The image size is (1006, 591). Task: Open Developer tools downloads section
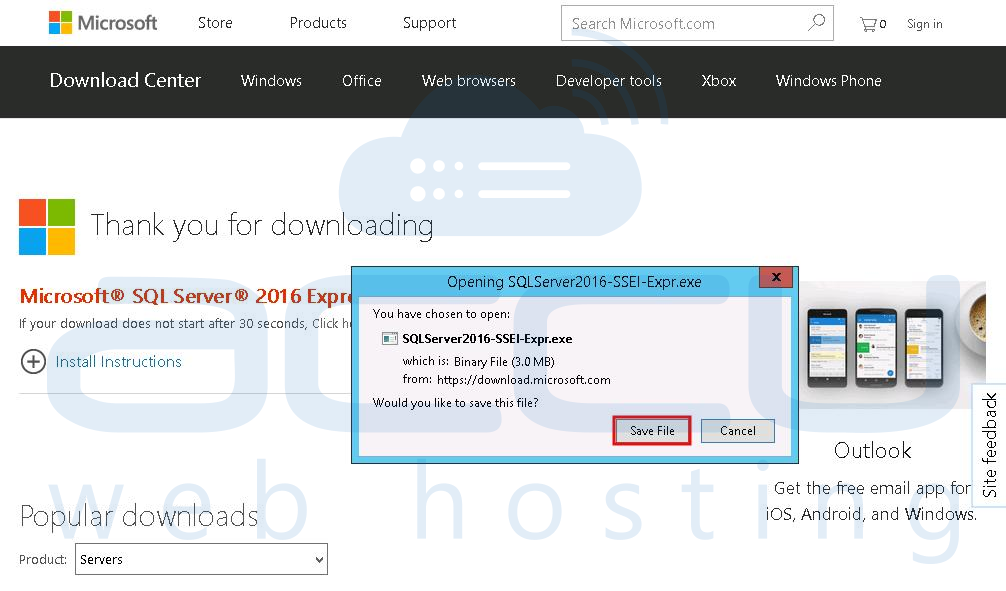[609, 81]
